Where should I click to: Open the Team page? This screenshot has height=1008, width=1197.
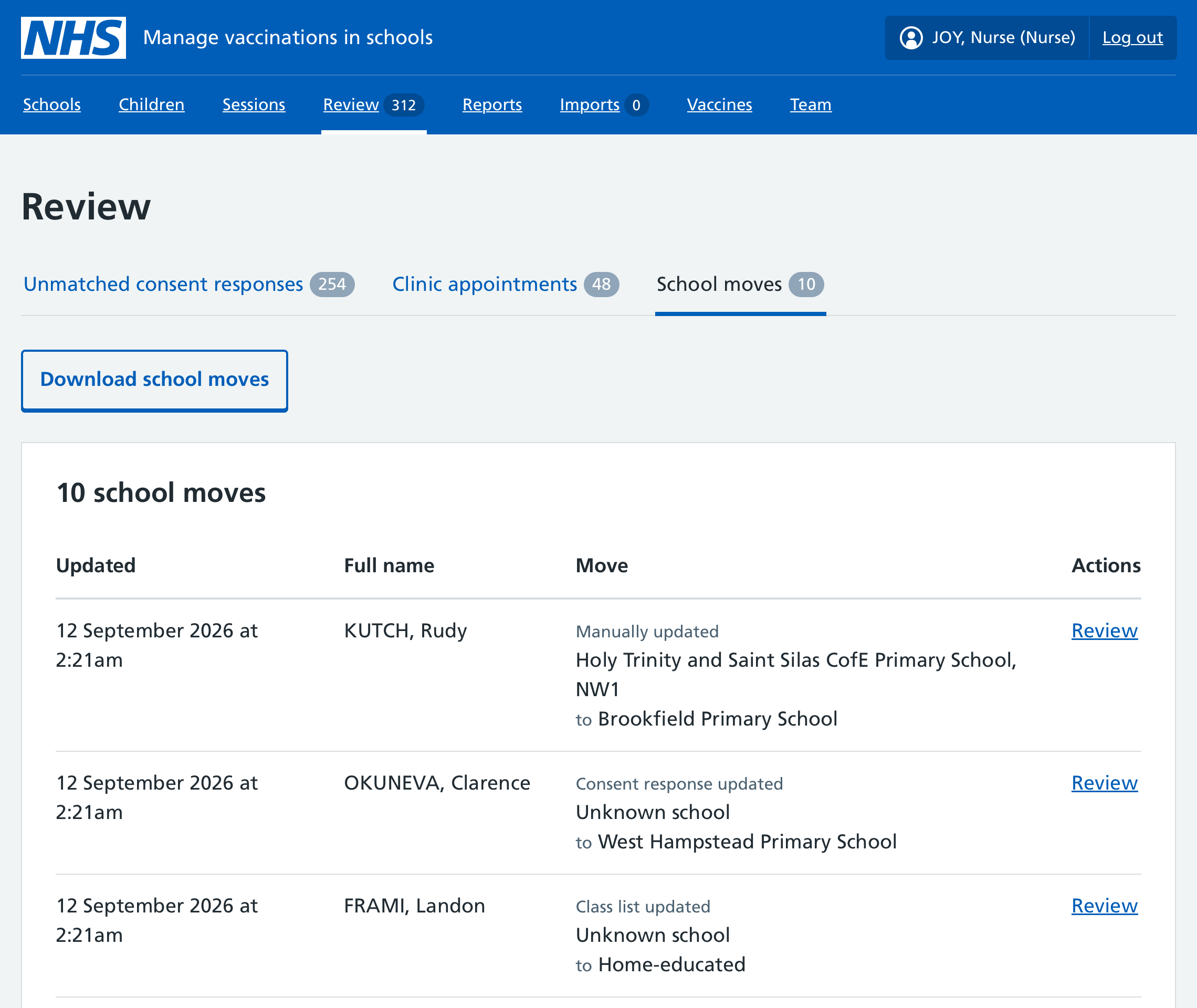810,104
